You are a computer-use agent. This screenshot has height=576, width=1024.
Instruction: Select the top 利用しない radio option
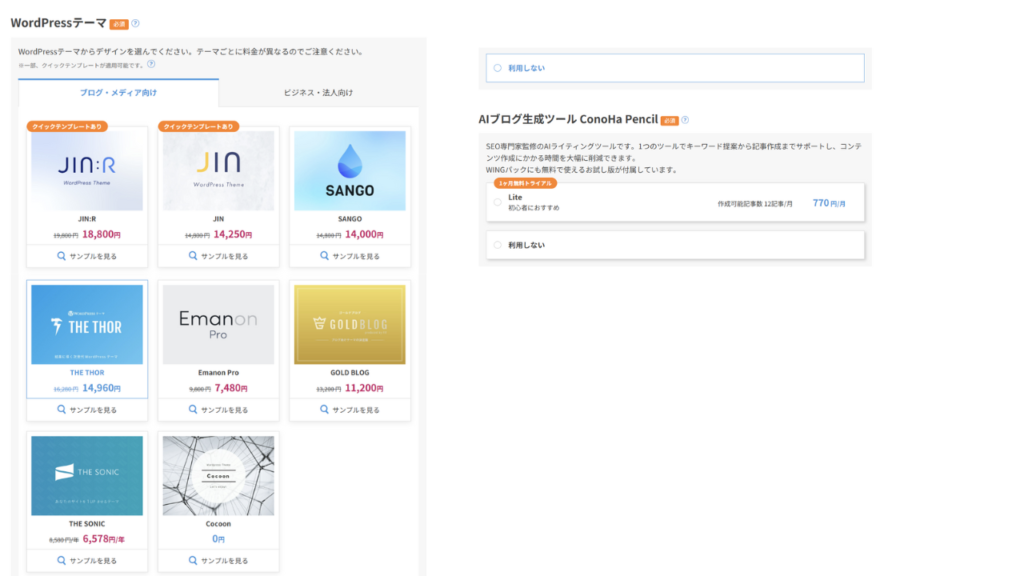(x=497, y=68)
